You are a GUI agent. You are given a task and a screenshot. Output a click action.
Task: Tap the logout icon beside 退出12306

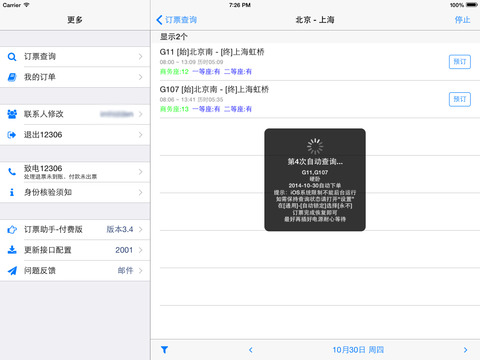(x=12, y=135)
